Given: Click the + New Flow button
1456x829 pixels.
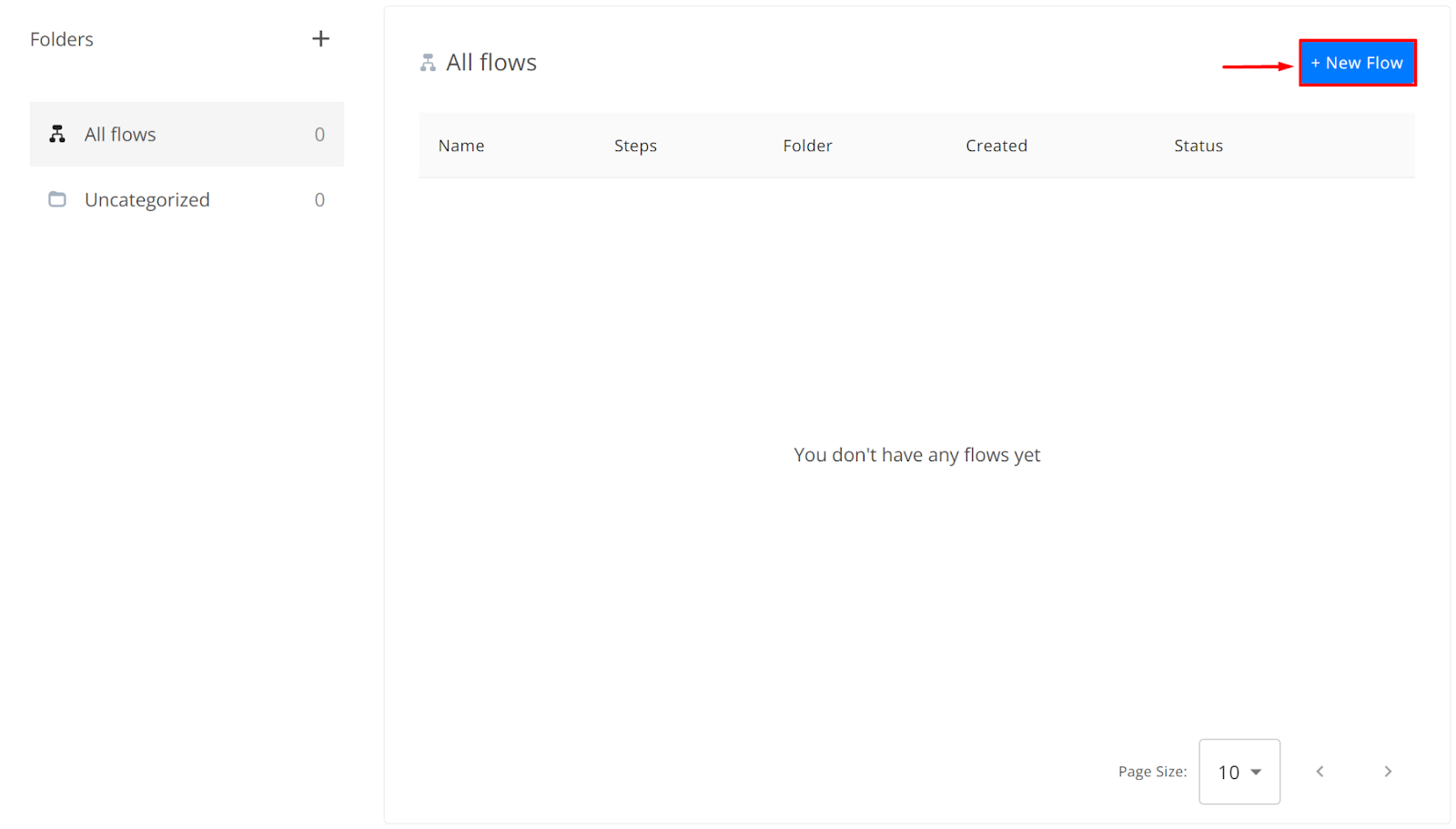Looking at the screenshot, I should (x=1357, y=63).
